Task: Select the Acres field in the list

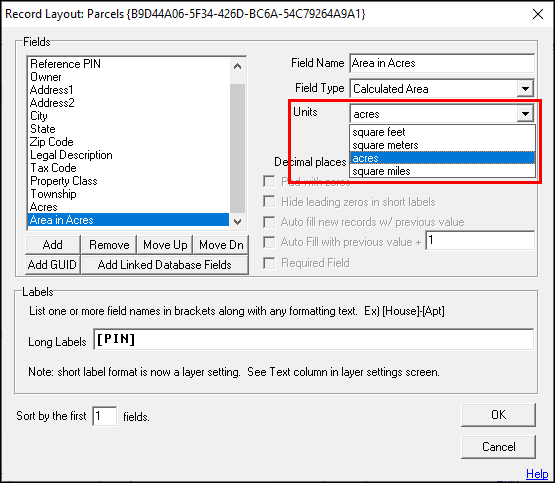Action: [x=129, y=207]
